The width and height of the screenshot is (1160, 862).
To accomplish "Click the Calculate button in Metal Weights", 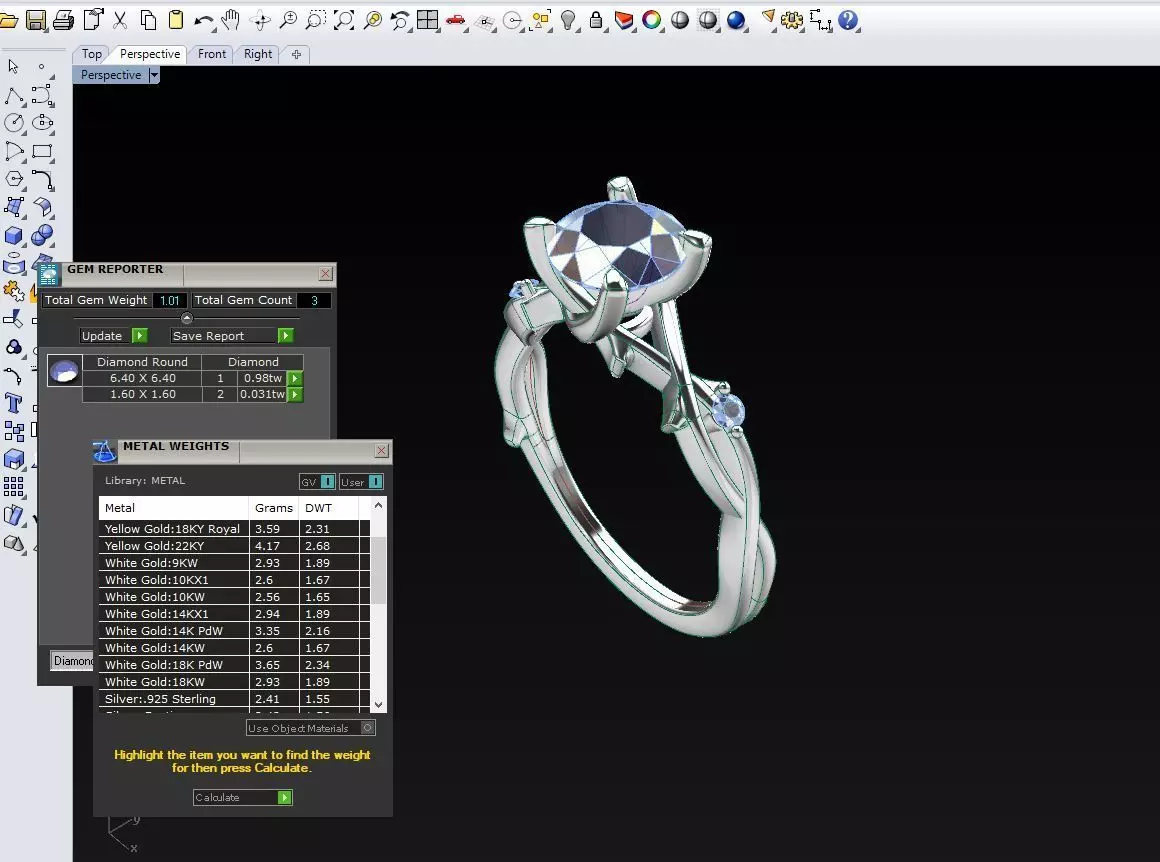I will (243, 797).
